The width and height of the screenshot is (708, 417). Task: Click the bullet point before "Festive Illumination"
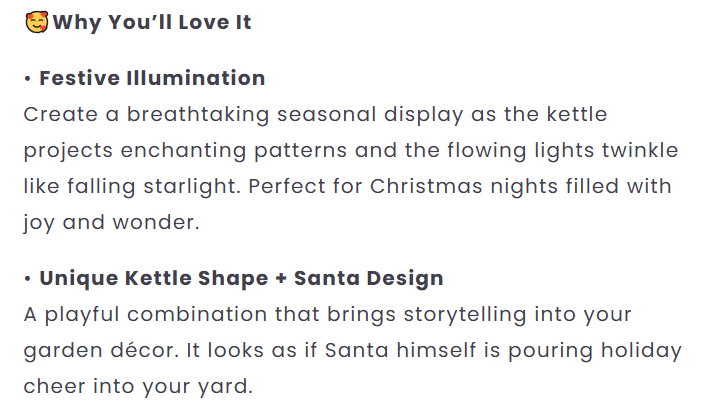click(29, 78)
